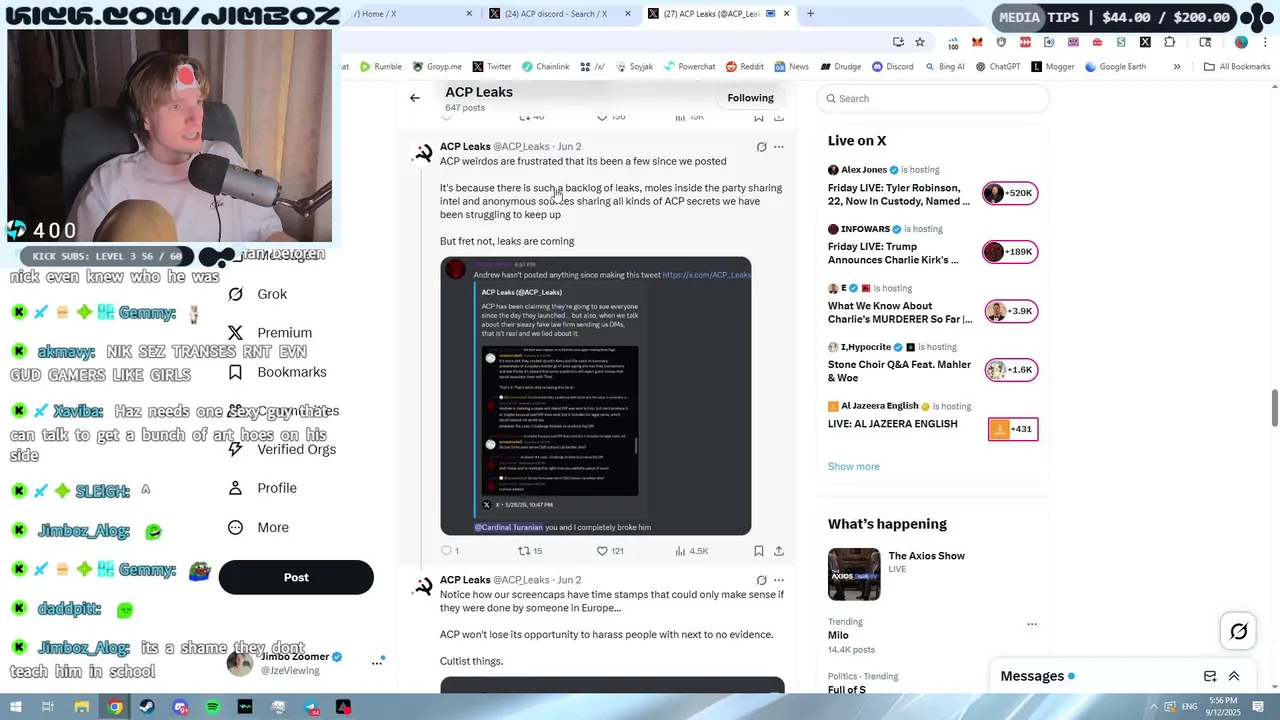The image size is (1280, 720).
Task: Open the floating Grok button
Action: click(x=1239, y=631)
